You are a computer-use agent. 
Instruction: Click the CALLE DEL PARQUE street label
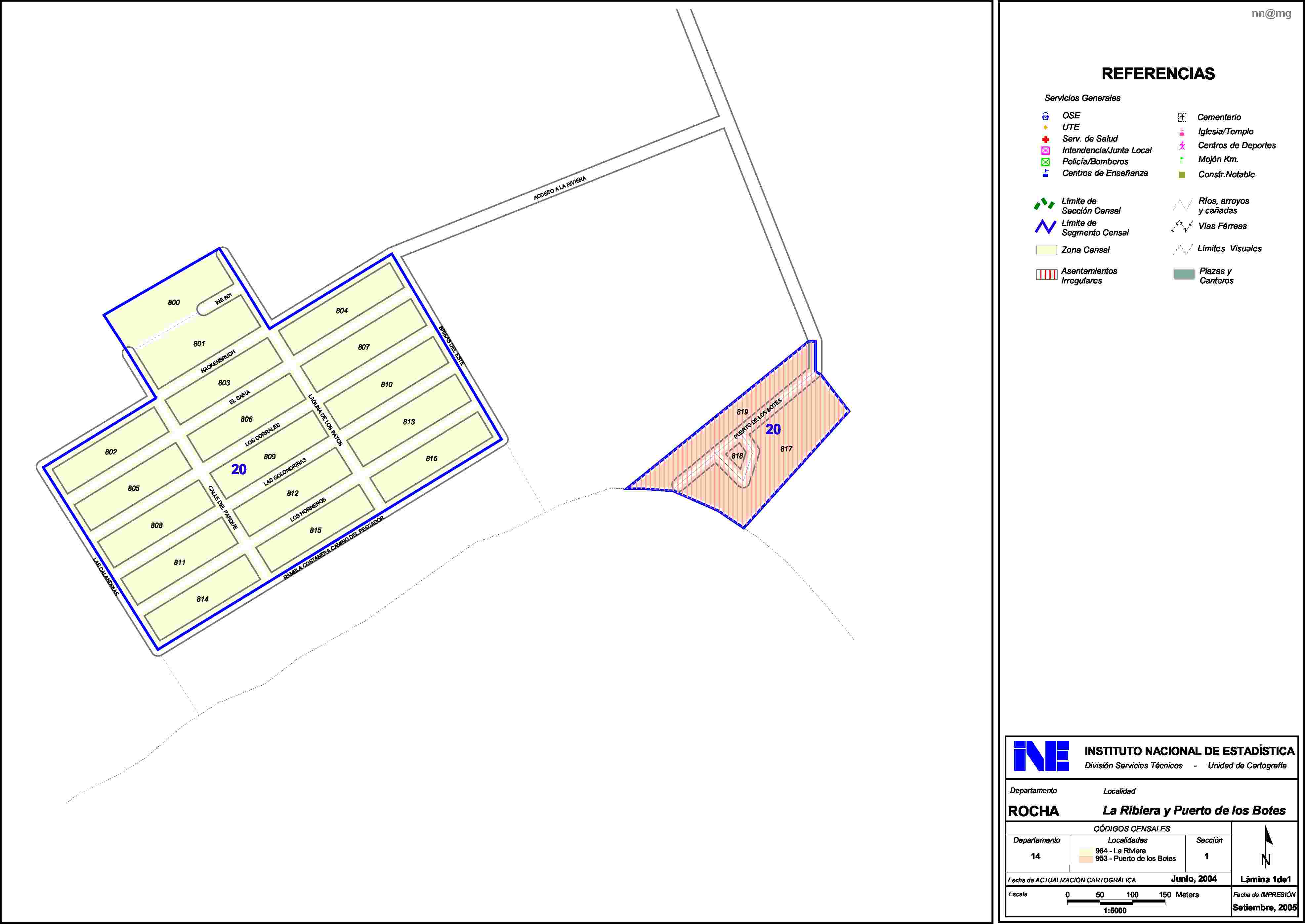coord(223,508)
